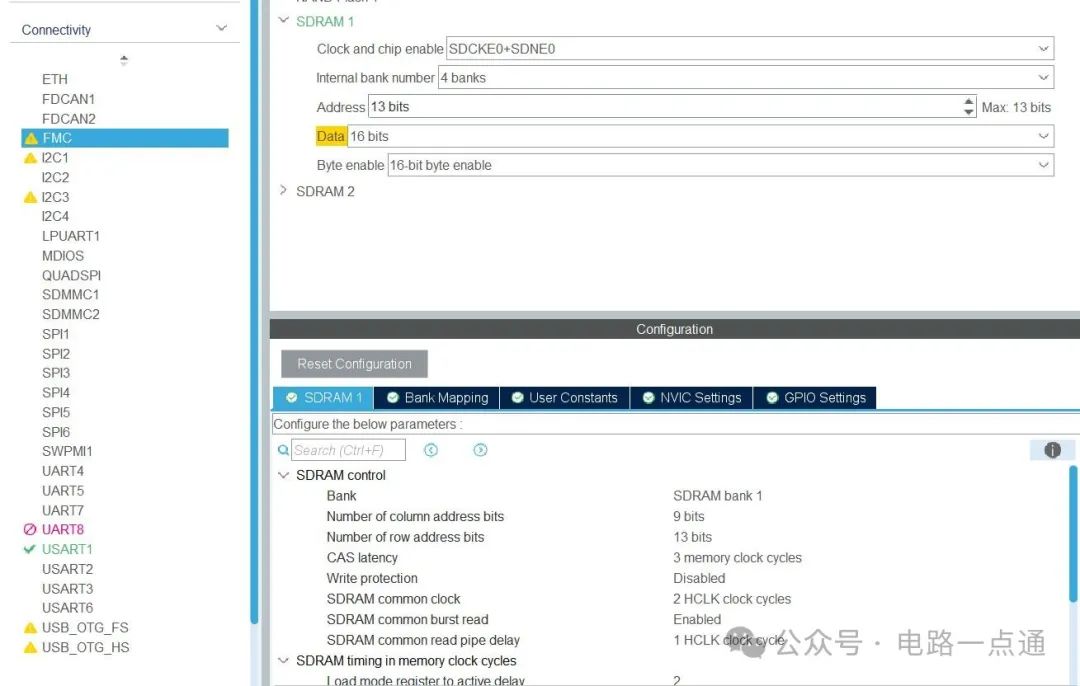1080x686 pixels.
Task: Click the warning icon beside USB_OTG_HS
Action: 30,647
